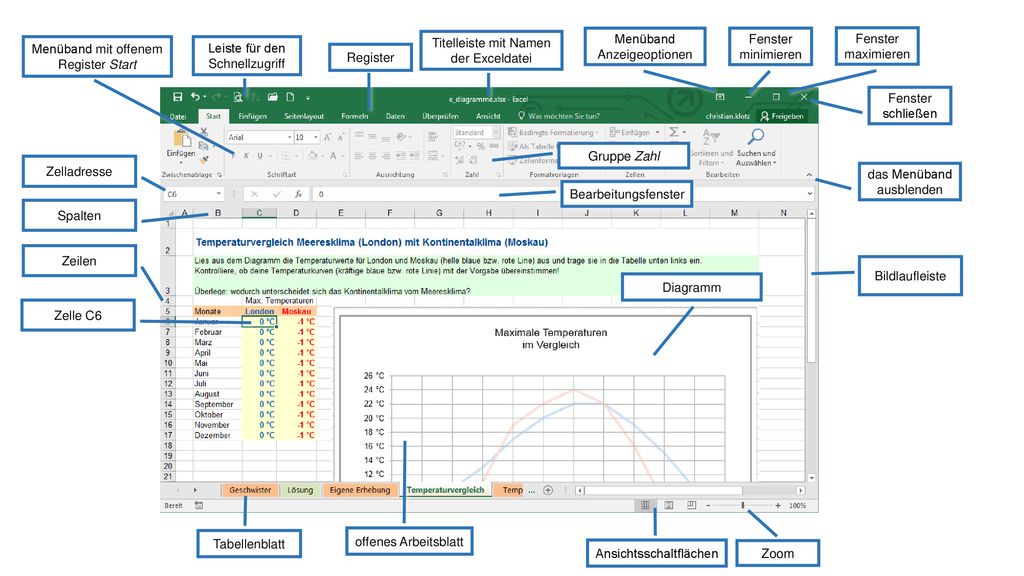The width and height of the screenshot is (1024, 576).
Task: Open the Datei menu tab
Action: 178,117
